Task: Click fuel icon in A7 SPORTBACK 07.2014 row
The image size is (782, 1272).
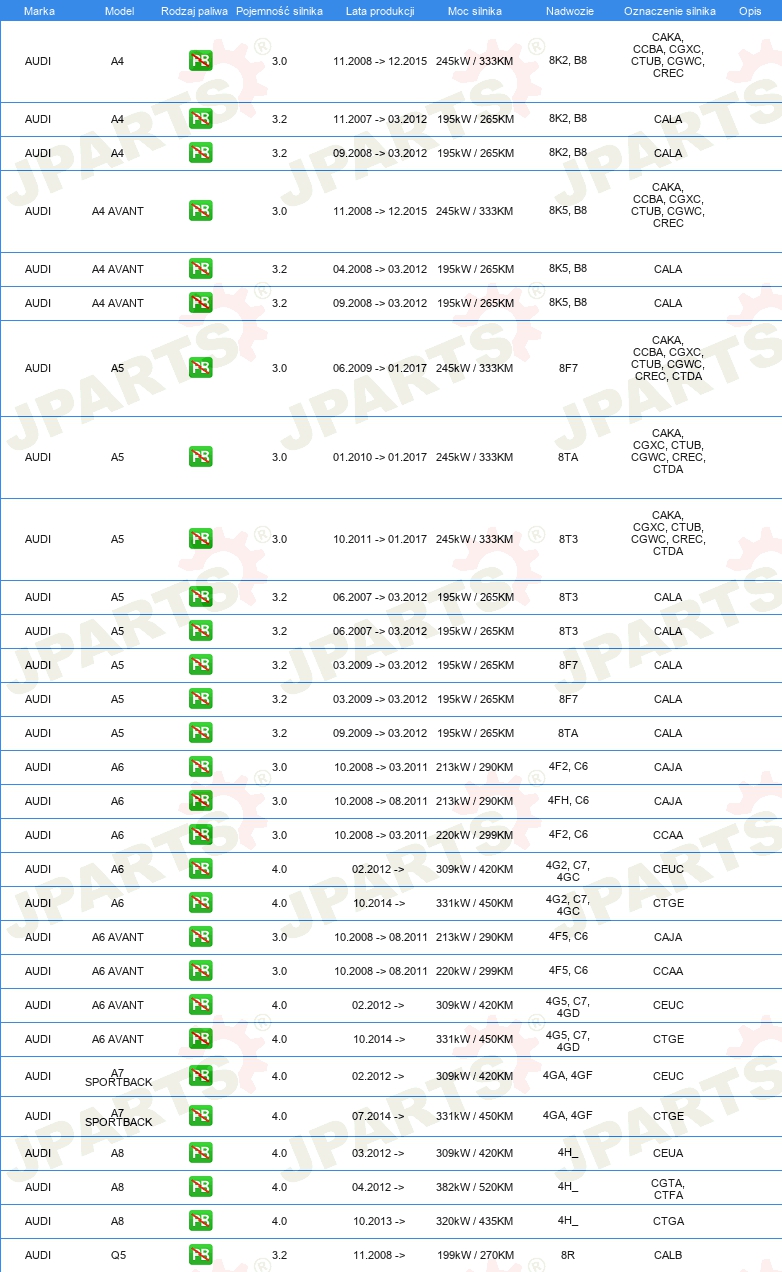Action: (201, 1116)
